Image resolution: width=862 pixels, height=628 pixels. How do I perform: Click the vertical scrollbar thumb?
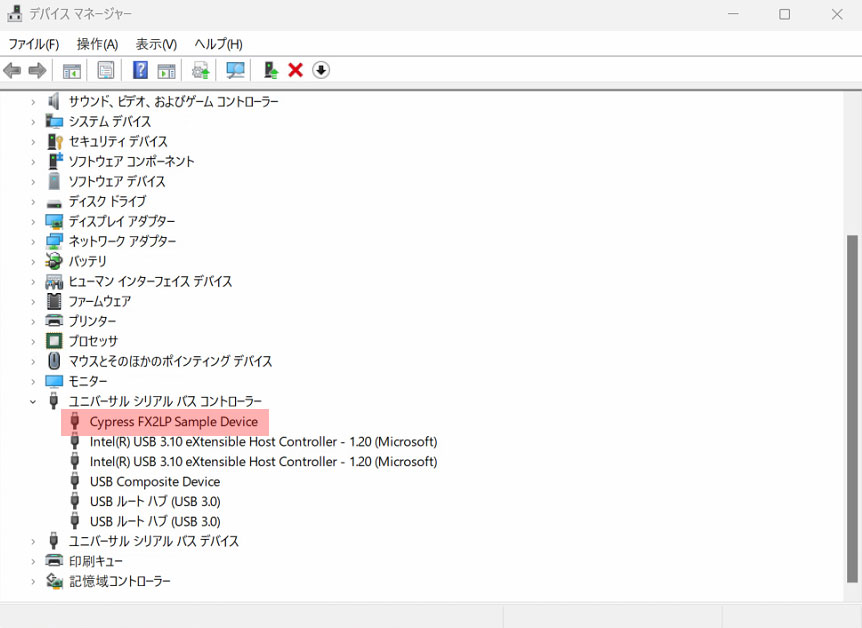(852, 409)
